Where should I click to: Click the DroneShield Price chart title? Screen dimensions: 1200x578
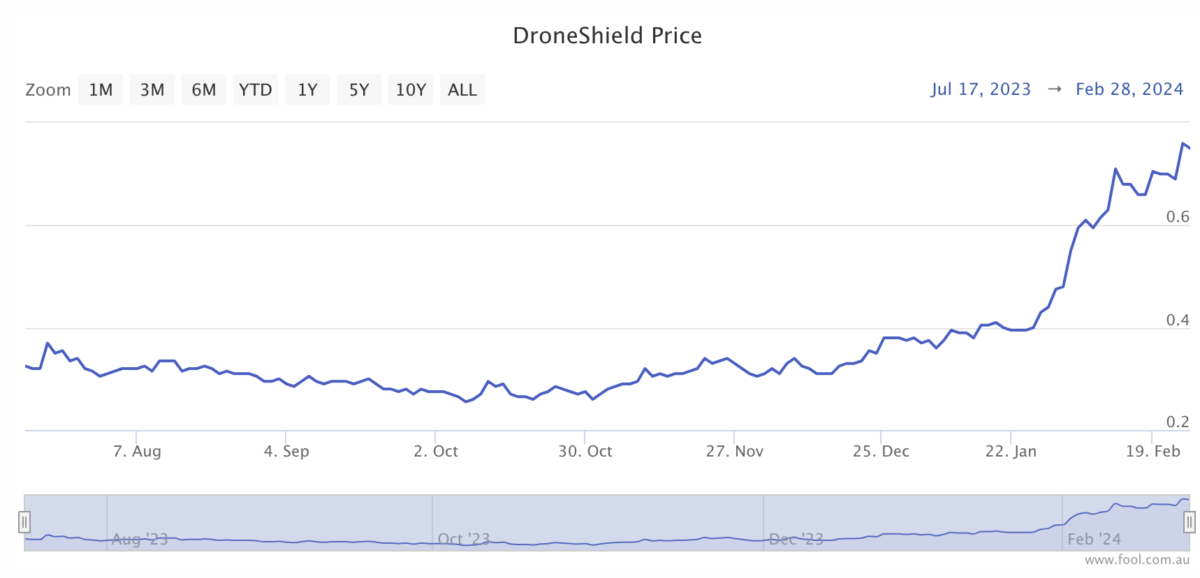607,36
